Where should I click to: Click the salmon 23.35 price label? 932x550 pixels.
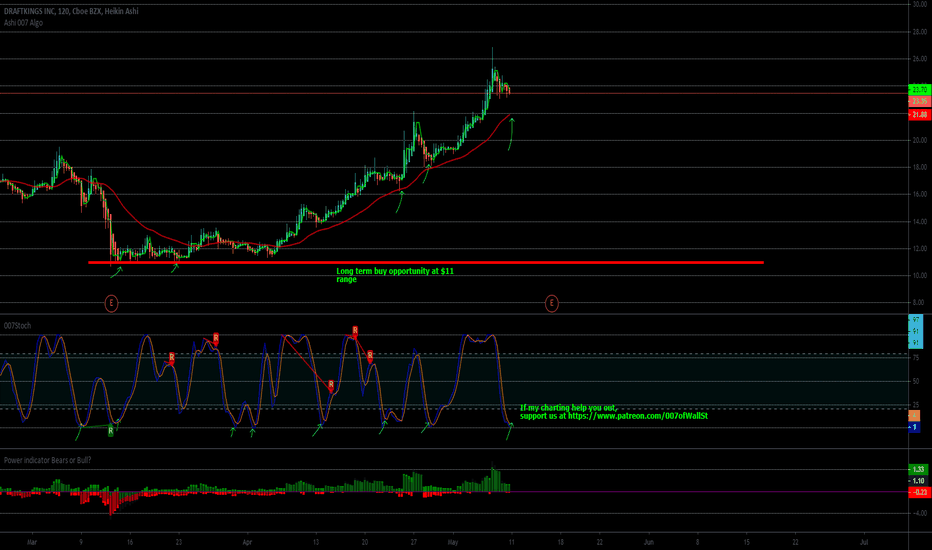point(920,101)
